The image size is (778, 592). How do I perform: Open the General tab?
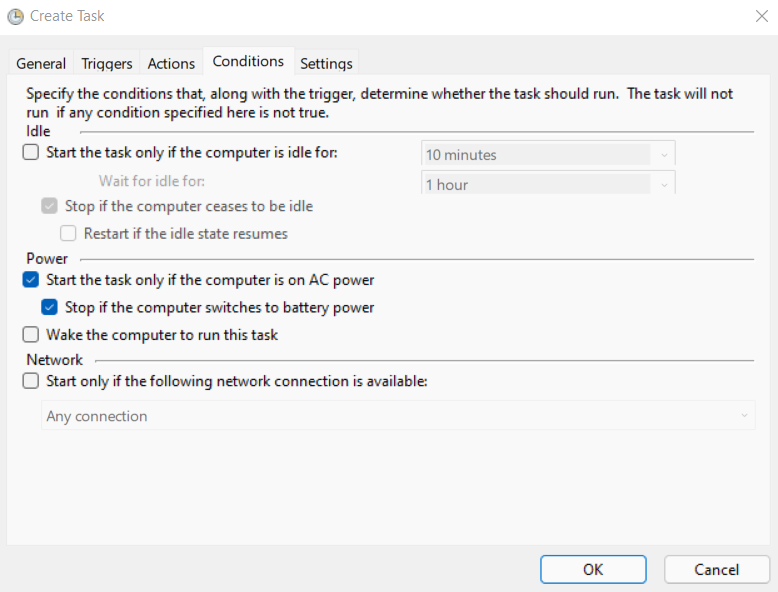pos(41,64)
